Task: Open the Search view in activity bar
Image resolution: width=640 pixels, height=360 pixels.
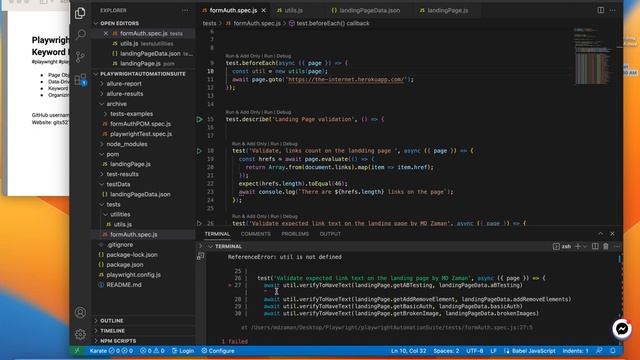Action: point(81,34)
